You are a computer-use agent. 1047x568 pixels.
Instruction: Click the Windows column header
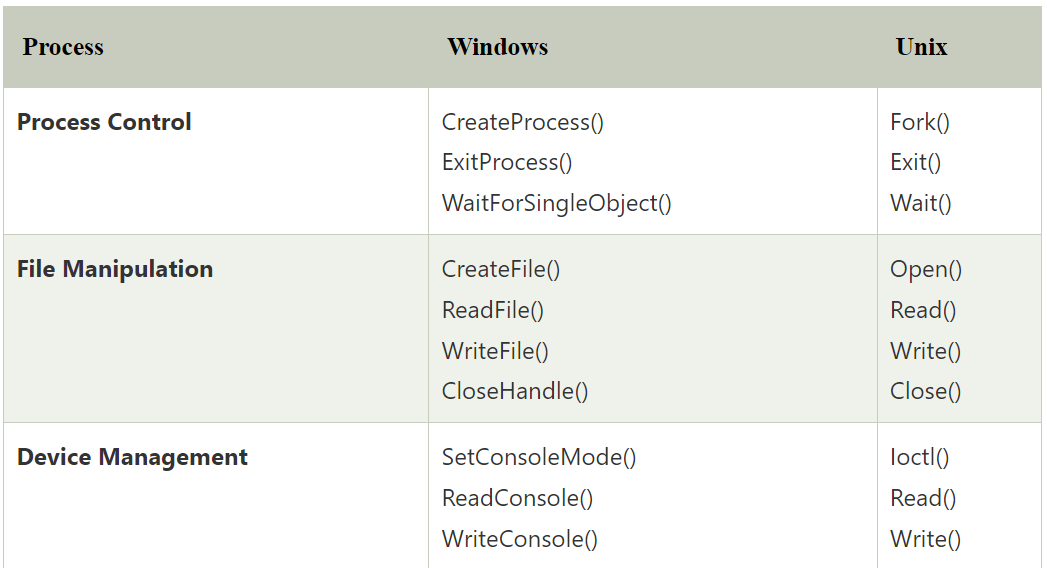[497, 47]
